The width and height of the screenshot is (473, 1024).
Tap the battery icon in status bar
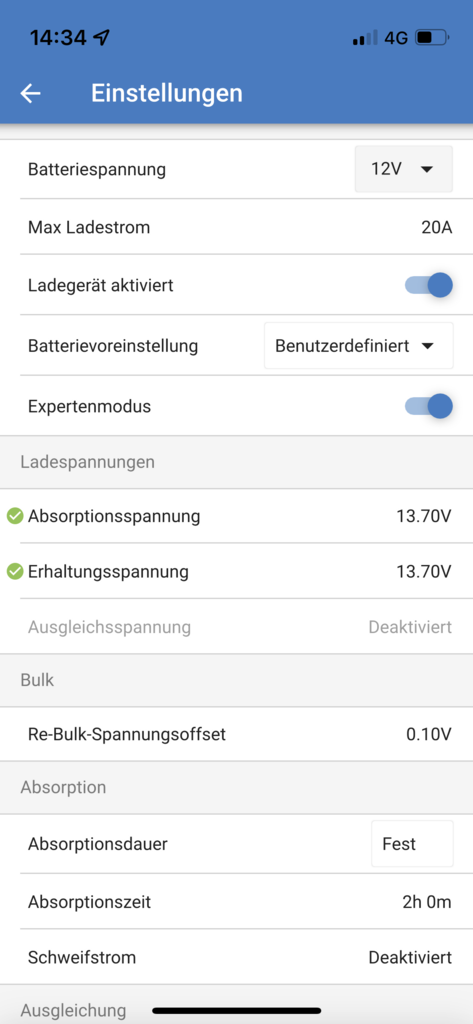coord(432,38)
